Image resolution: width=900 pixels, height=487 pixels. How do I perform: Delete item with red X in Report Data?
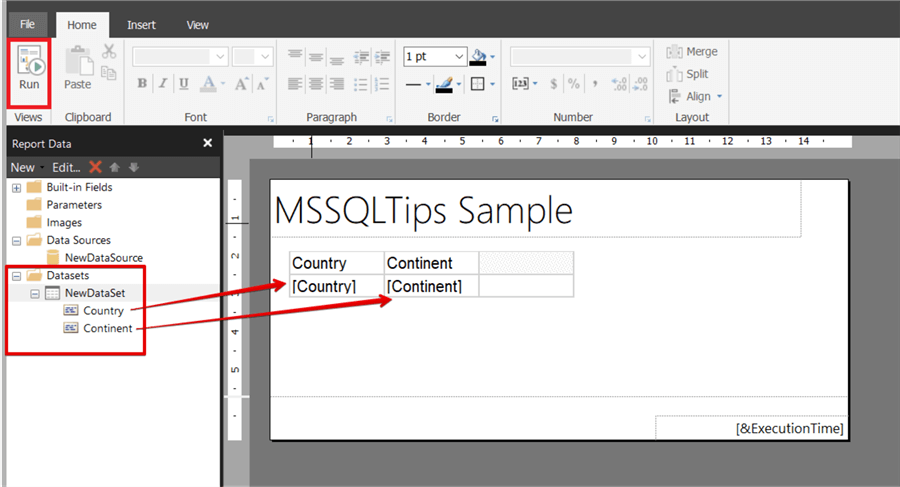click(95, 167)
